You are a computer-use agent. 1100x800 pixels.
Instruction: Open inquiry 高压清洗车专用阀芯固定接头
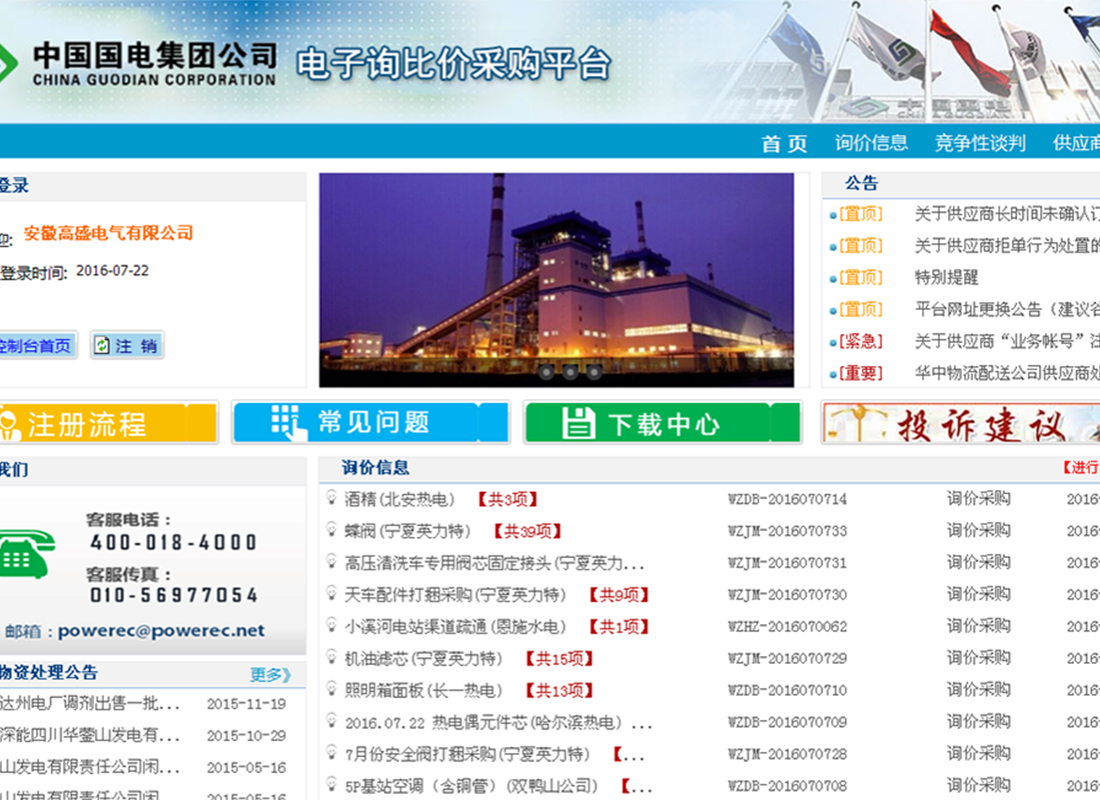pos(494,564)
